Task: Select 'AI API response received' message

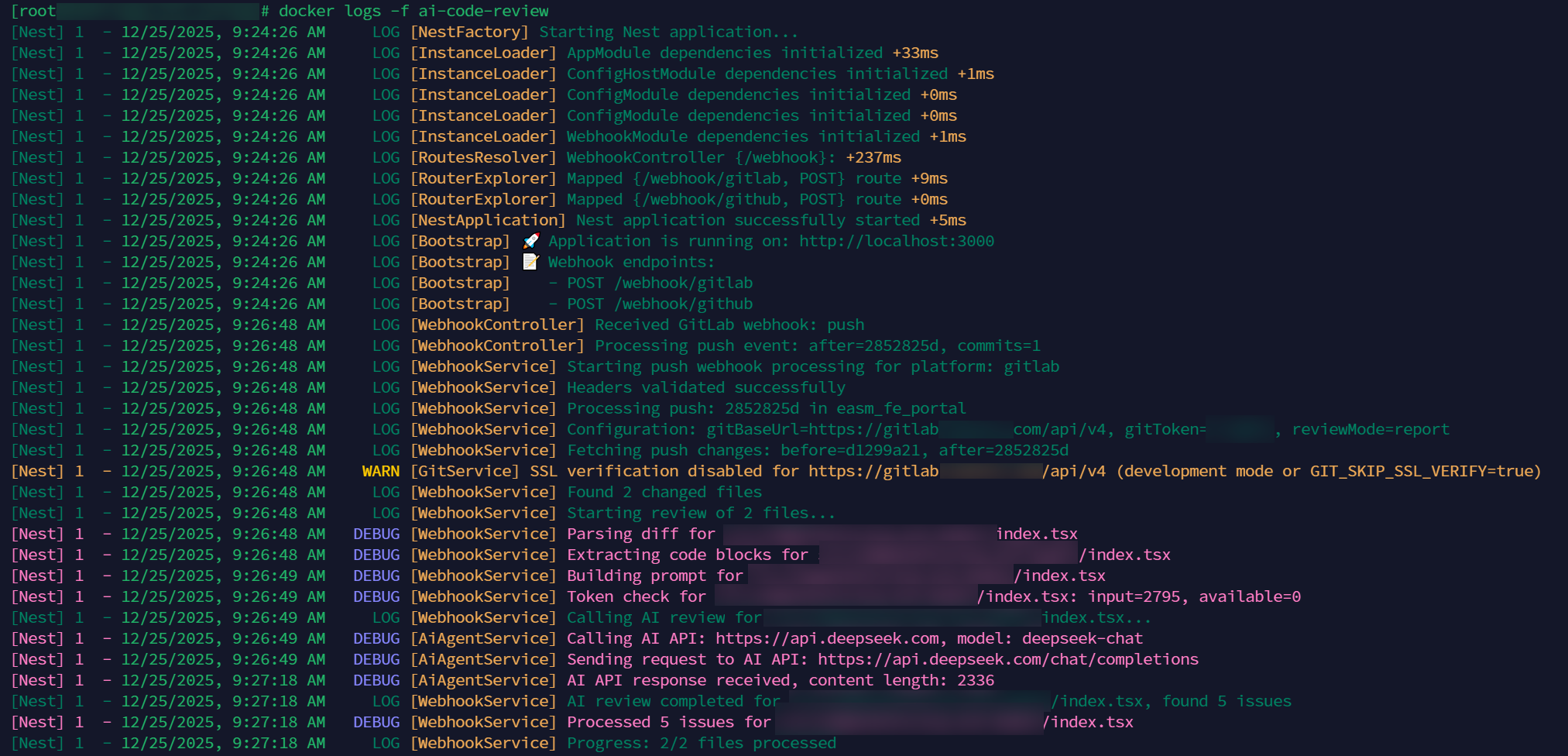Action: click(678, 680)
